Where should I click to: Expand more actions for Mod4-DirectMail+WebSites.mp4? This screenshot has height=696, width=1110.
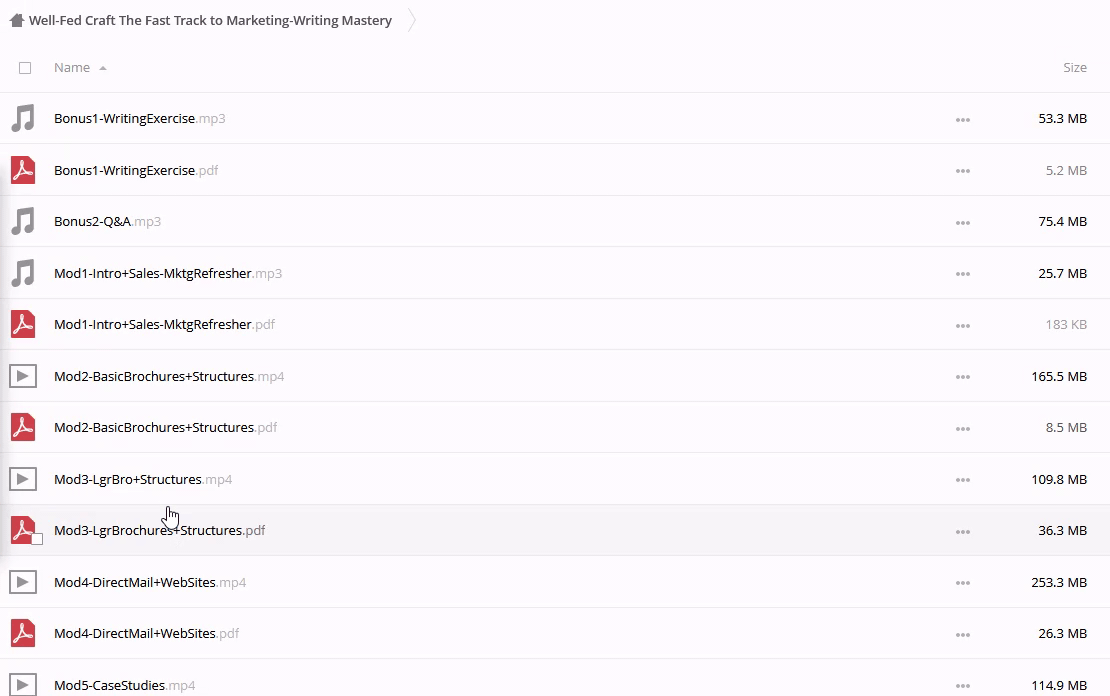pyautogui.click(x=962, y=582)
